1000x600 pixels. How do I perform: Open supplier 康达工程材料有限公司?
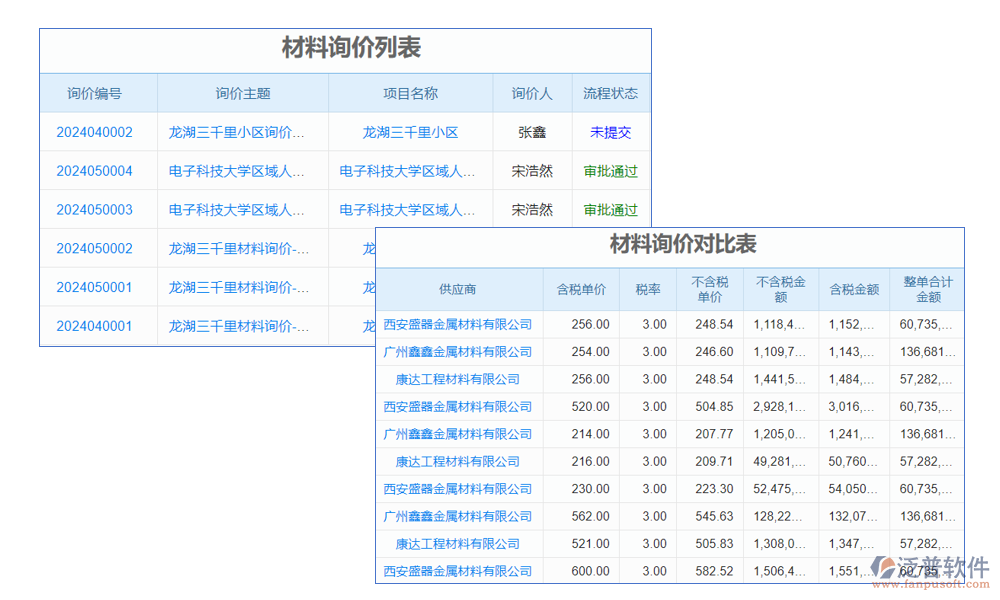(x=457, y=379)
